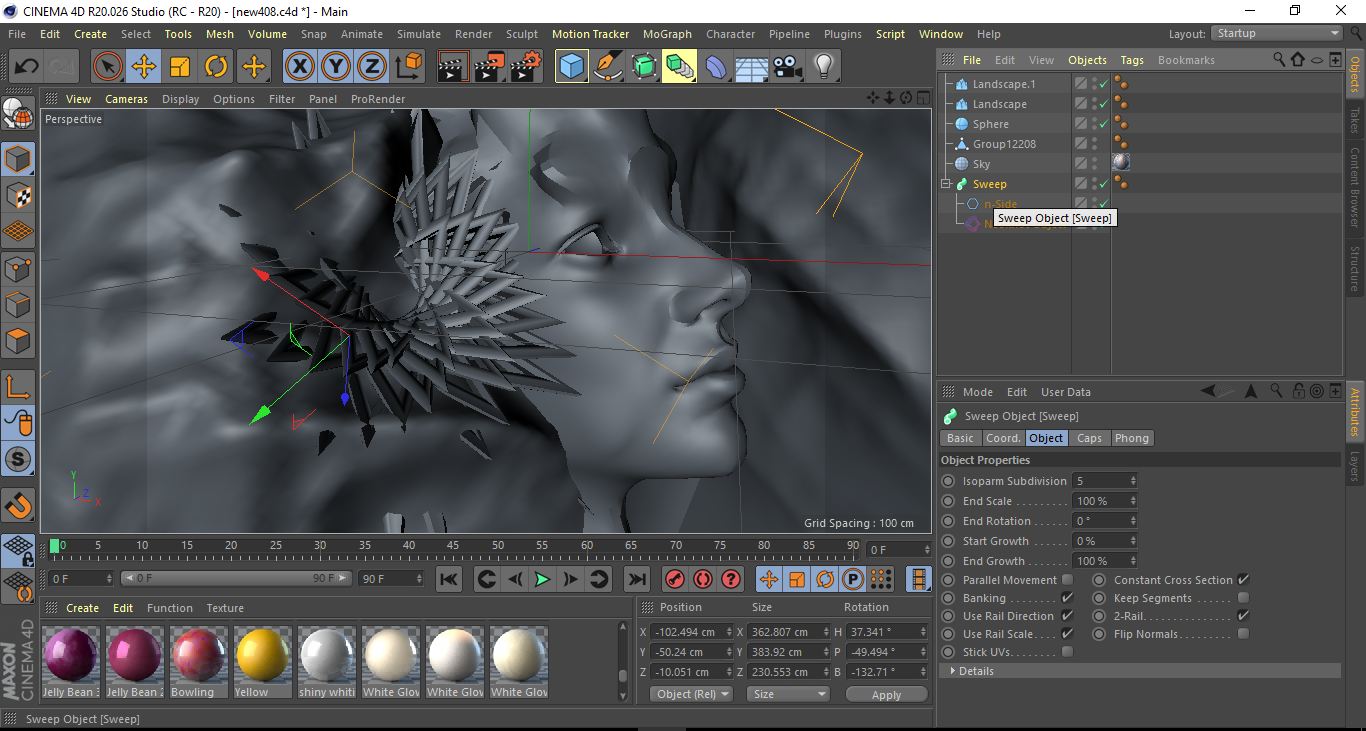Image resolution: width=1366 pixels, height=731 pixels.
Task: Open Objects panel Tags menu
Action: click(x=1132, y=60)
